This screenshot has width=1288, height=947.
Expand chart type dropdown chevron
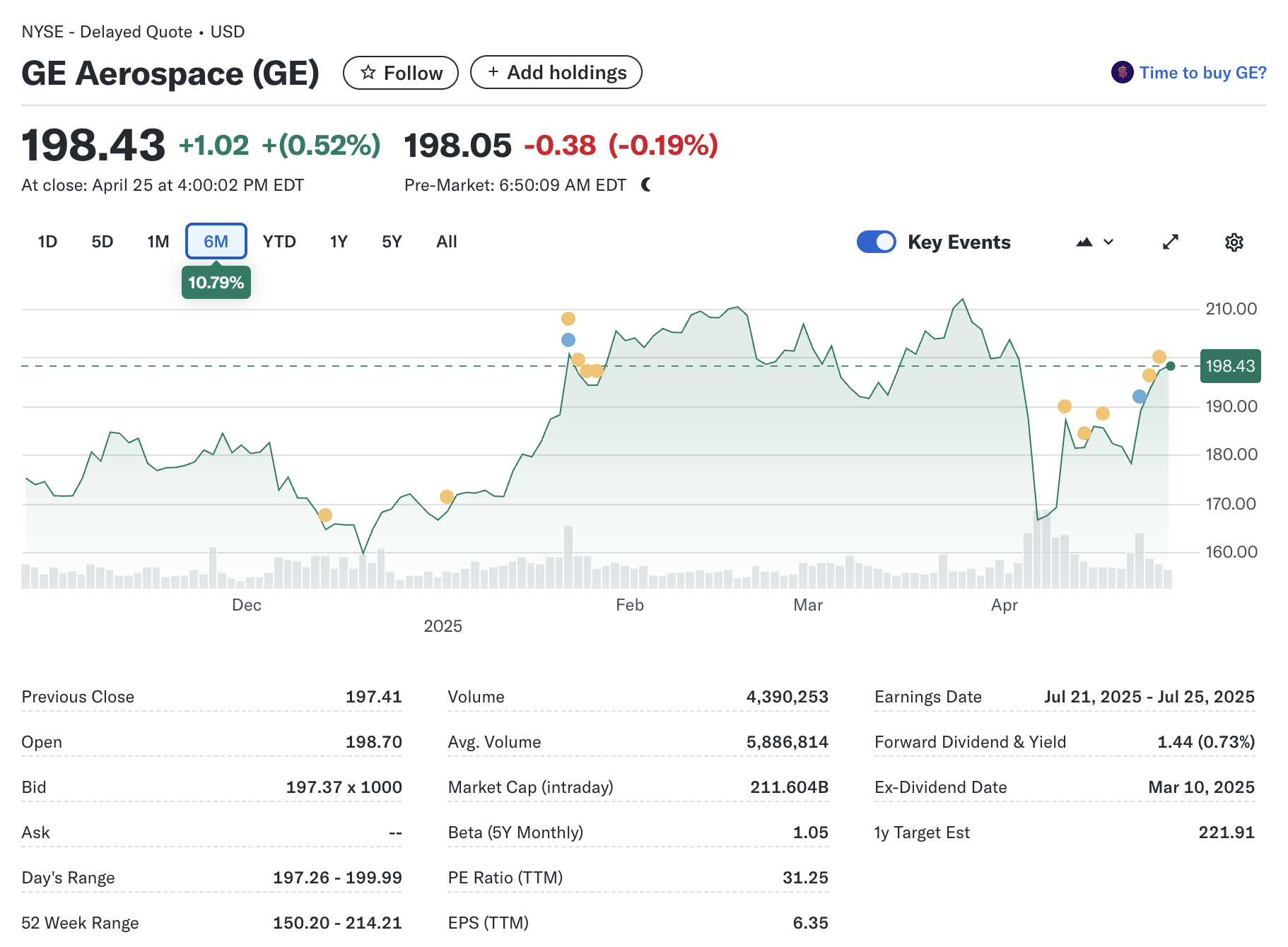[1108, 242]
